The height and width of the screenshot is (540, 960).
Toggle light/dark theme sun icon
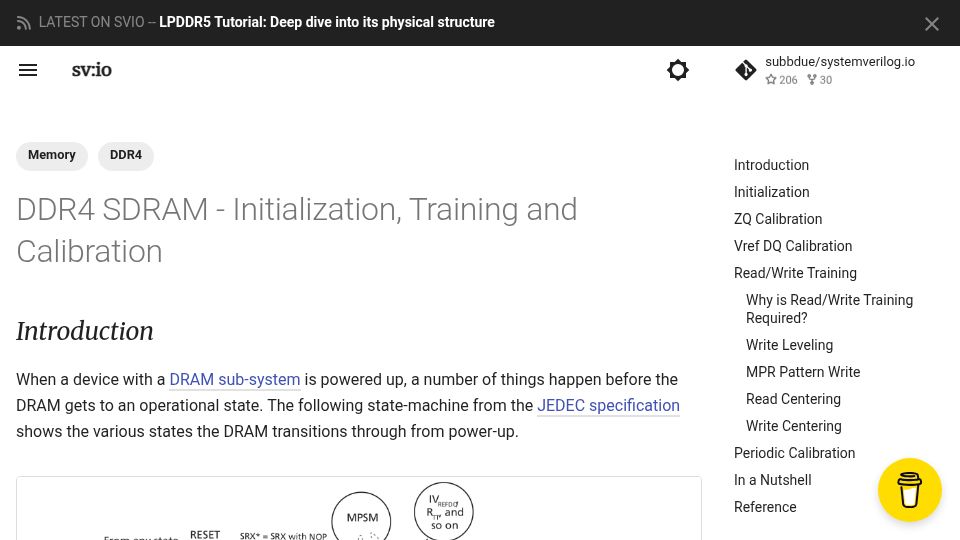click(678, 70)
